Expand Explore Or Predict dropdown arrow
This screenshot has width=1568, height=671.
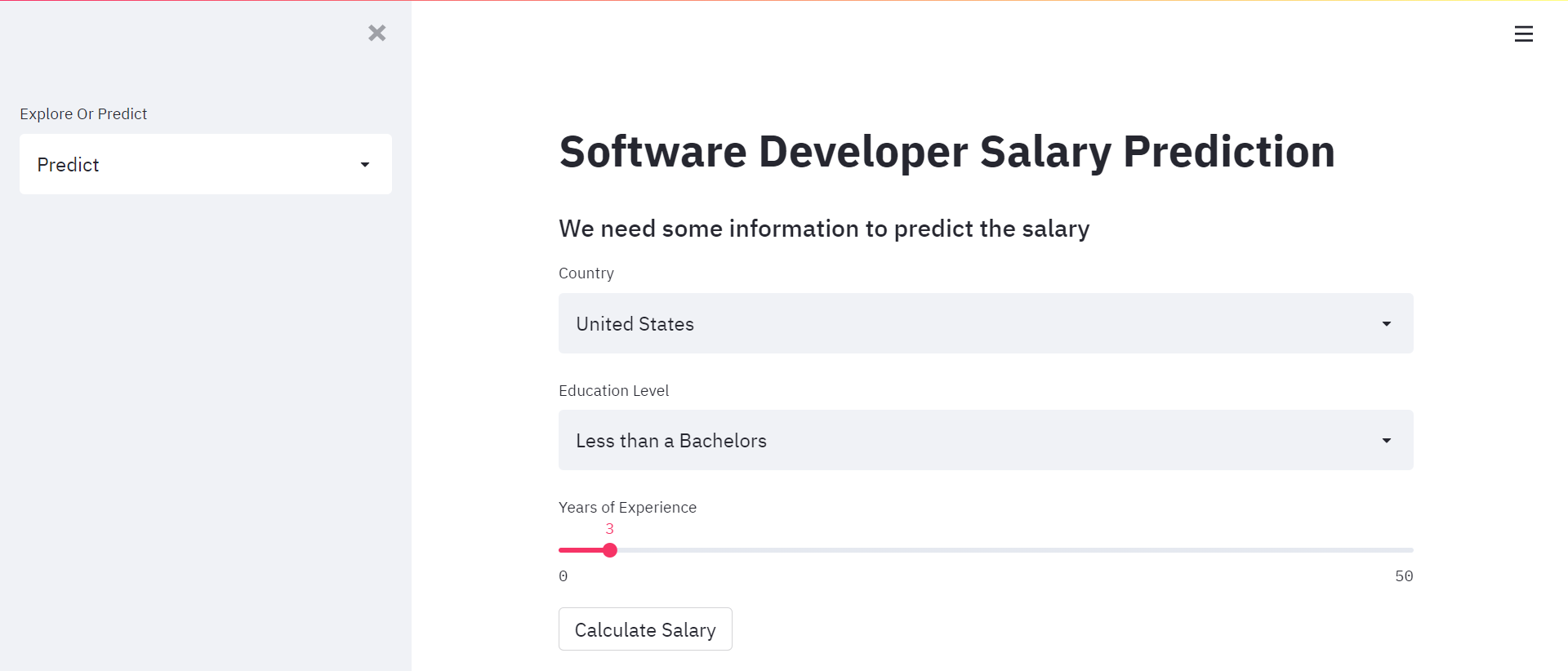[x=365, y=165]
